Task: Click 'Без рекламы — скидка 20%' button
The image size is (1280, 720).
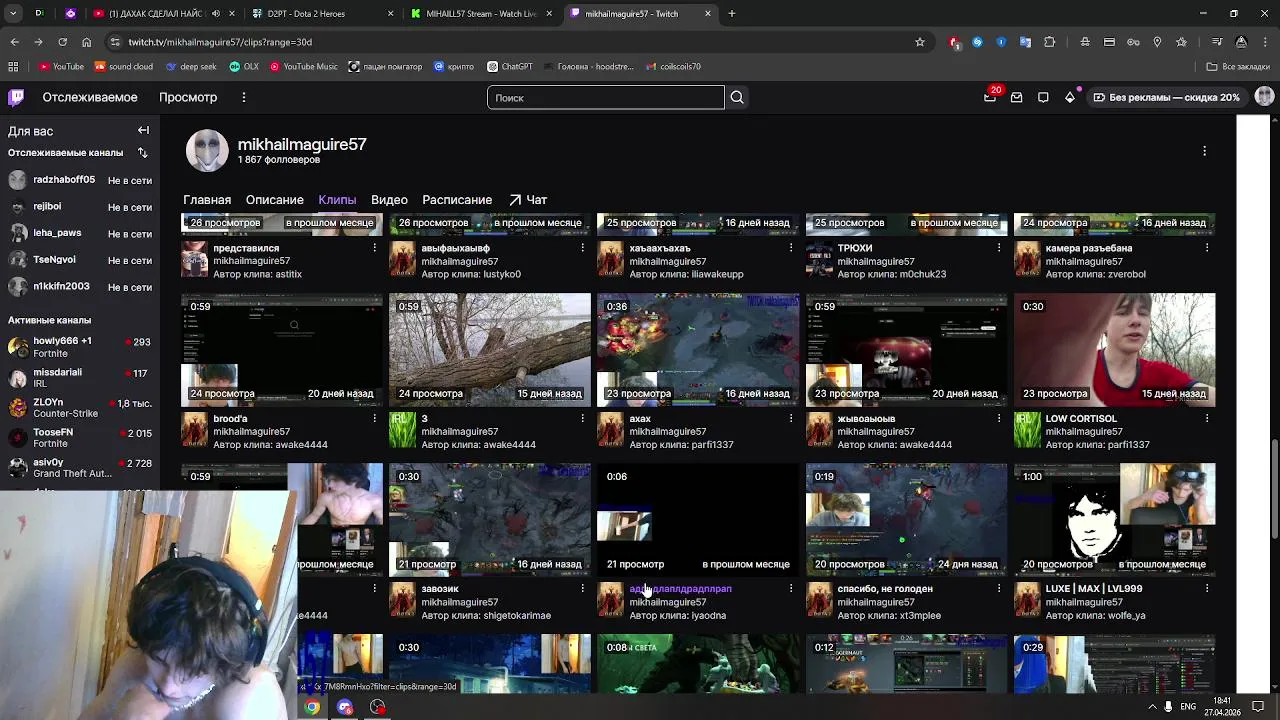Action: (1166, 97)
